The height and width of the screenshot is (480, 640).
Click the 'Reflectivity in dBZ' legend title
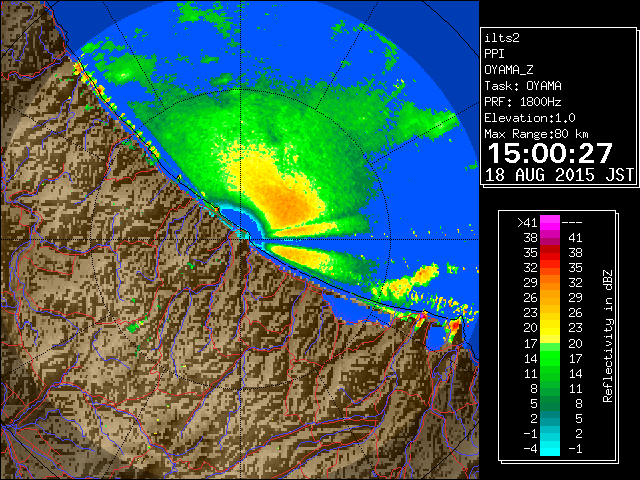coord(607,336)
